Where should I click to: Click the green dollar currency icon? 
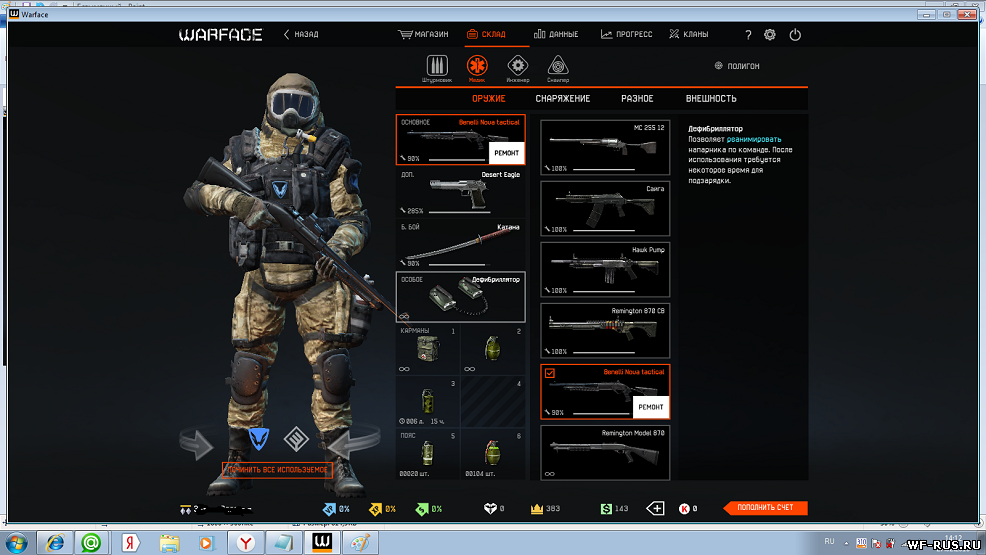(606, 508)
